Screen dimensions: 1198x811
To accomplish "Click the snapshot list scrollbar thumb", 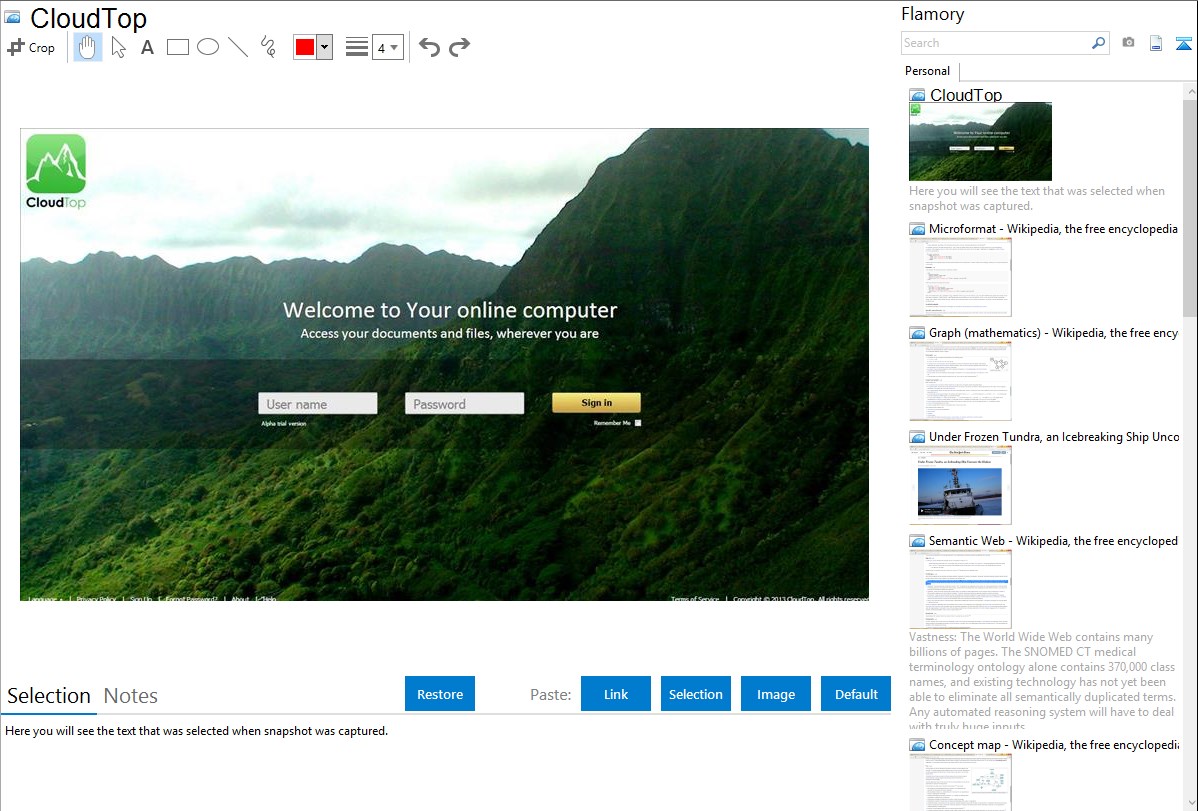I will [1190, 208].
